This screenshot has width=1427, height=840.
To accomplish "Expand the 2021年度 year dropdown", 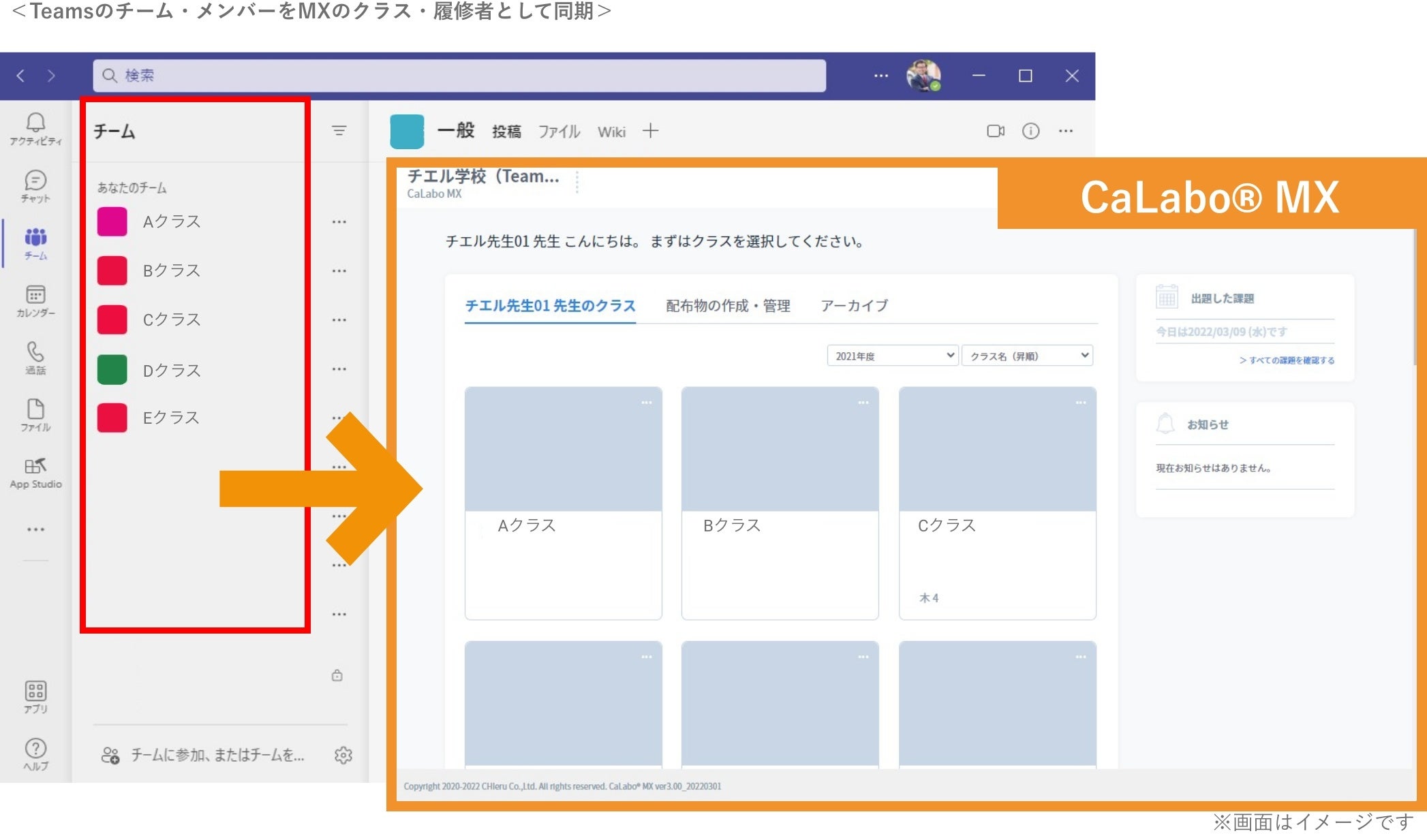I will [x=893, y=356].
